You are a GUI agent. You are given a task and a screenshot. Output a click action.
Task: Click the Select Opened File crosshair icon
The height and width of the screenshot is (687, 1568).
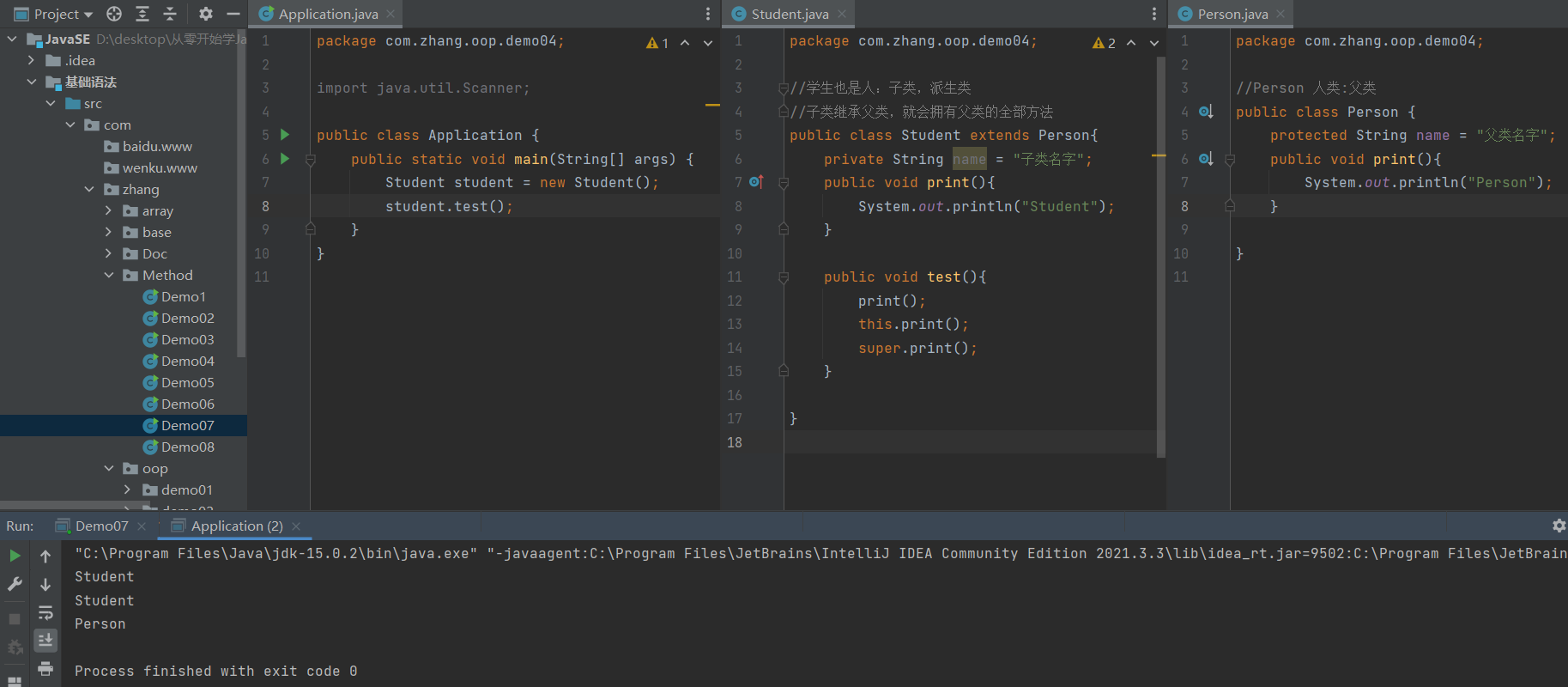coord(114,14)
